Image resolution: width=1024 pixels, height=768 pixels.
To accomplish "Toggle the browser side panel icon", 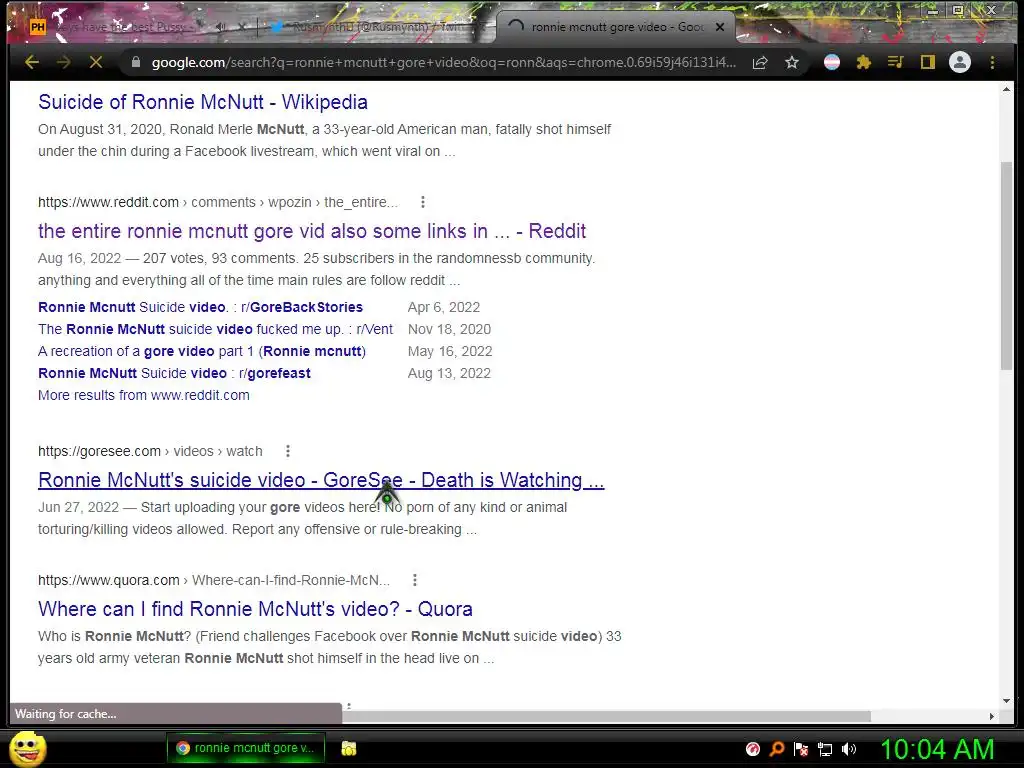I will point(927,63).
